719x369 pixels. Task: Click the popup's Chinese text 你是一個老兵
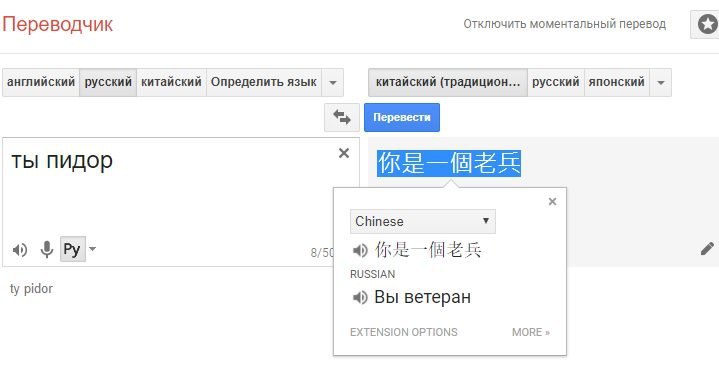click(428, 250)
